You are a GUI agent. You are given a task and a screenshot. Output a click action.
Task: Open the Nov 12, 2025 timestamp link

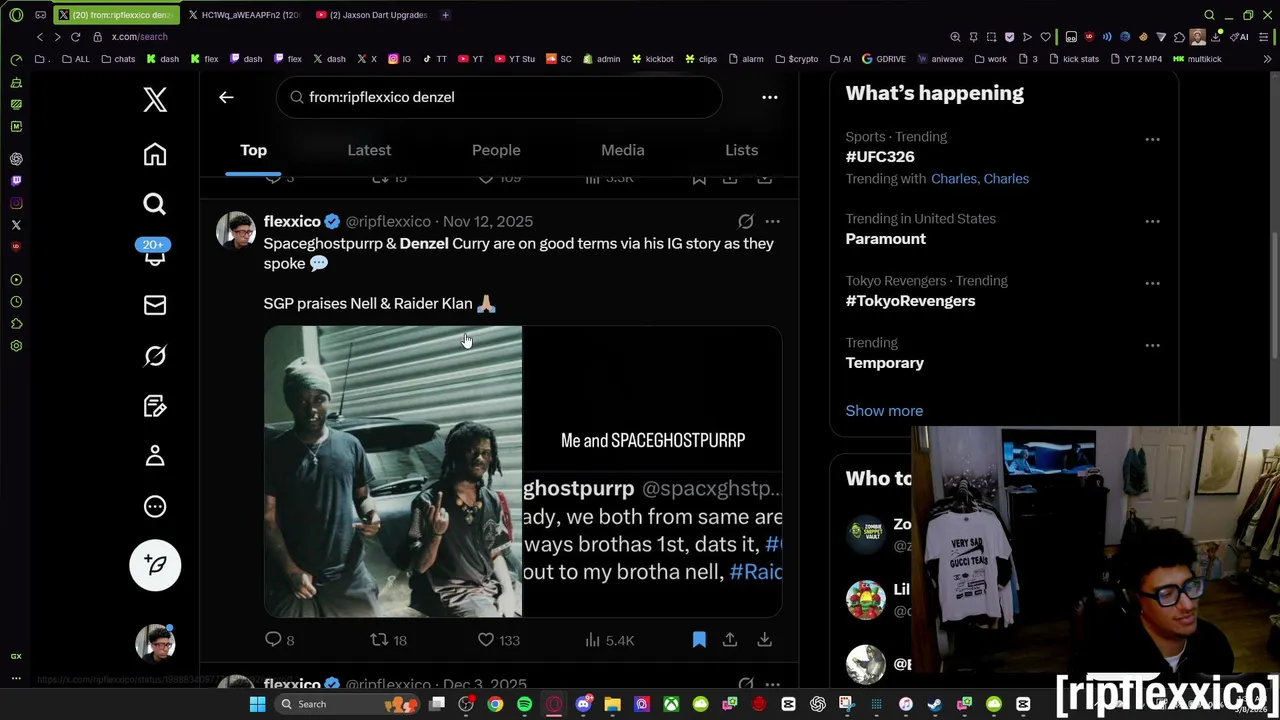pos(488,221)
